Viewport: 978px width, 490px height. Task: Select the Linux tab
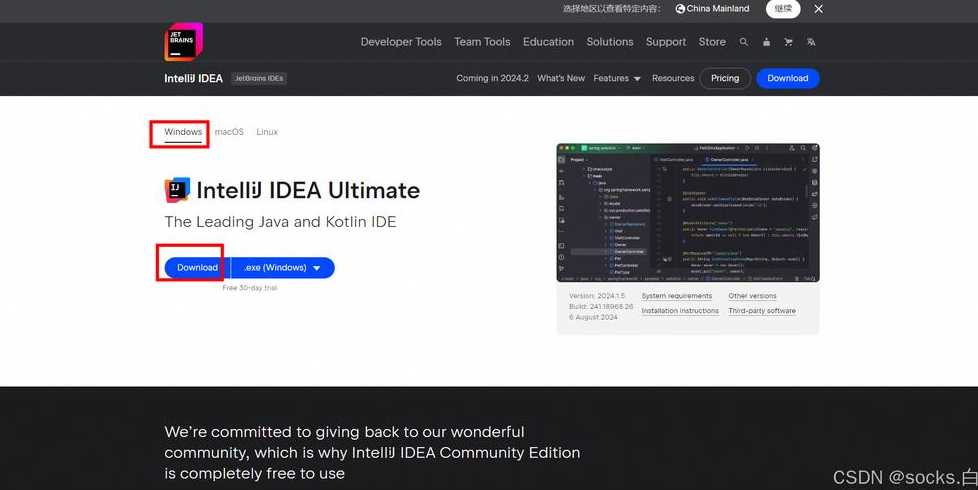coord(267,132)
